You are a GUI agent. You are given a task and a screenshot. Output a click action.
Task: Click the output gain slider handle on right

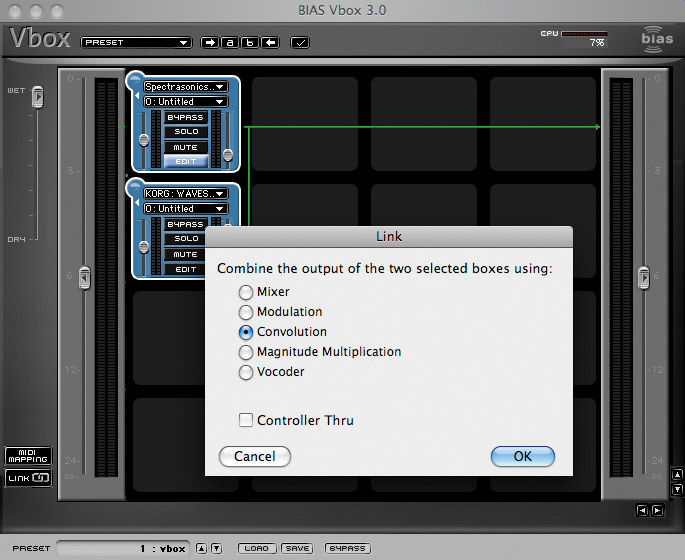[643, 278]
